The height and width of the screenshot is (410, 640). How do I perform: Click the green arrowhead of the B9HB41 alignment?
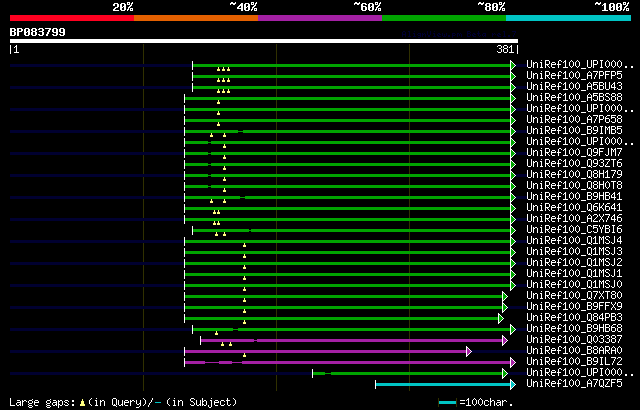click(513, 197)
